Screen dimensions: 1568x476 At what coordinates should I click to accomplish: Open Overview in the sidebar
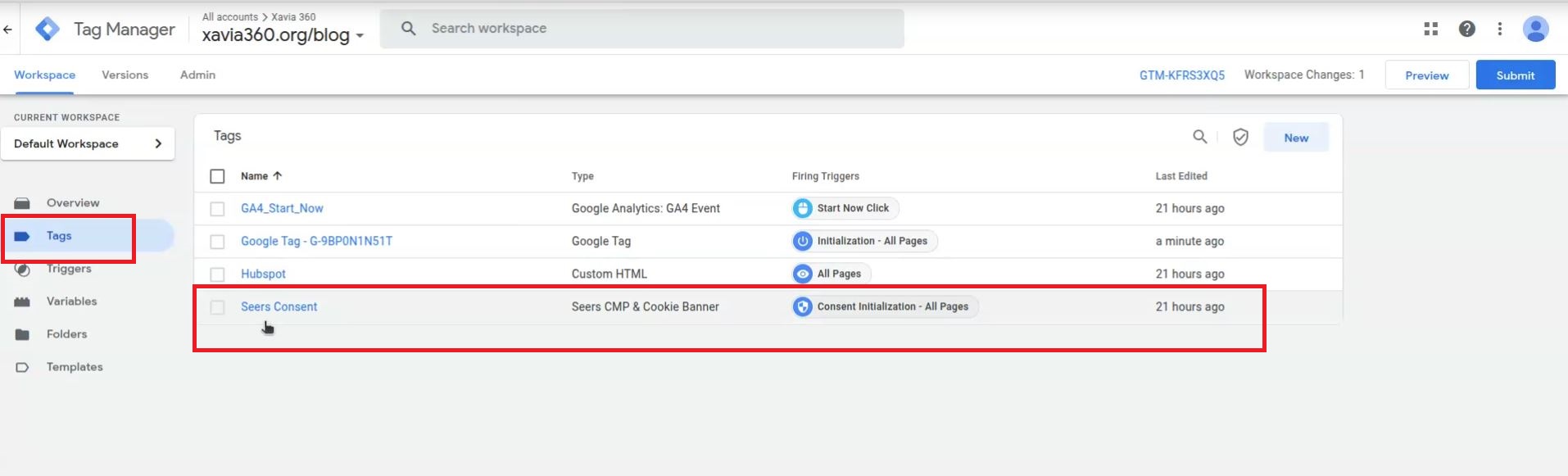coord(73,202)
